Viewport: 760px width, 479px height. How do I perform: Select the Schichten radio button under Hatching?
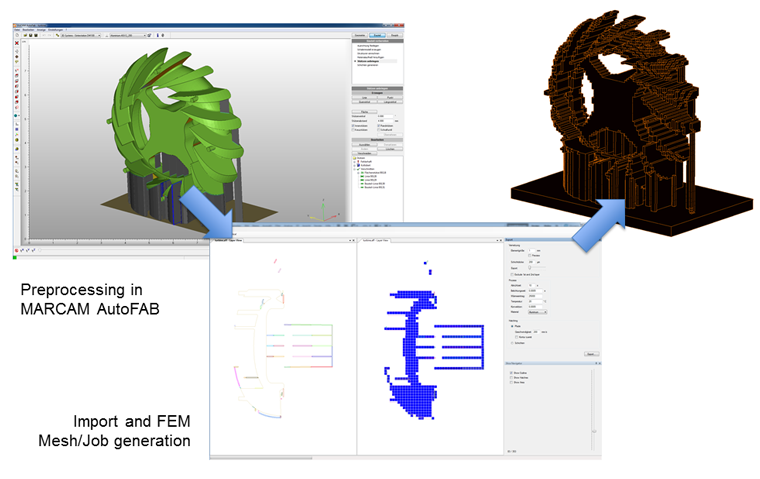tap(512, 343)
